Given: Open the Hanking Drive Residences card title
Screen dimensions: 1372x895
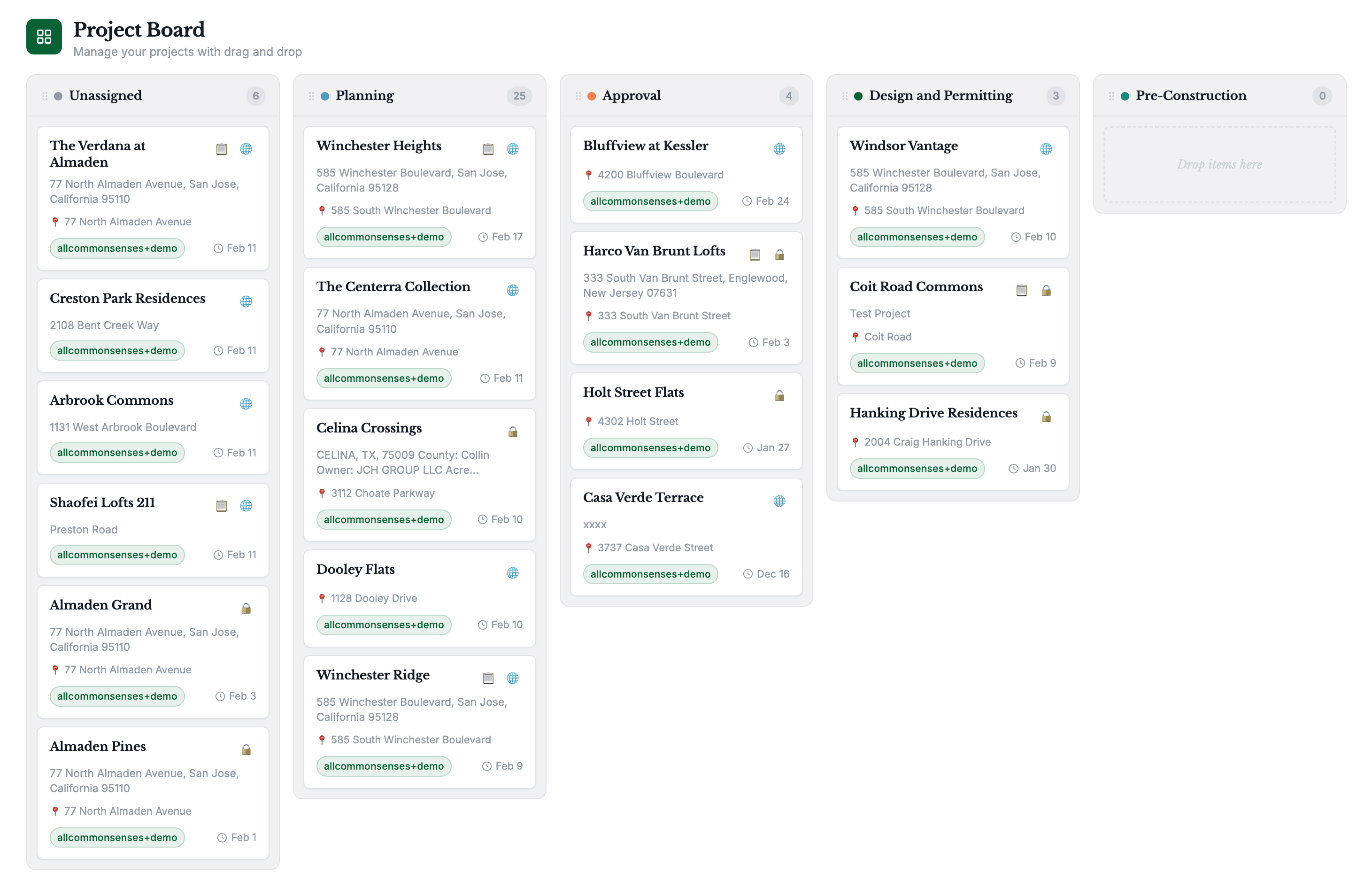Looking at the screenshot, I should [933, 413].
